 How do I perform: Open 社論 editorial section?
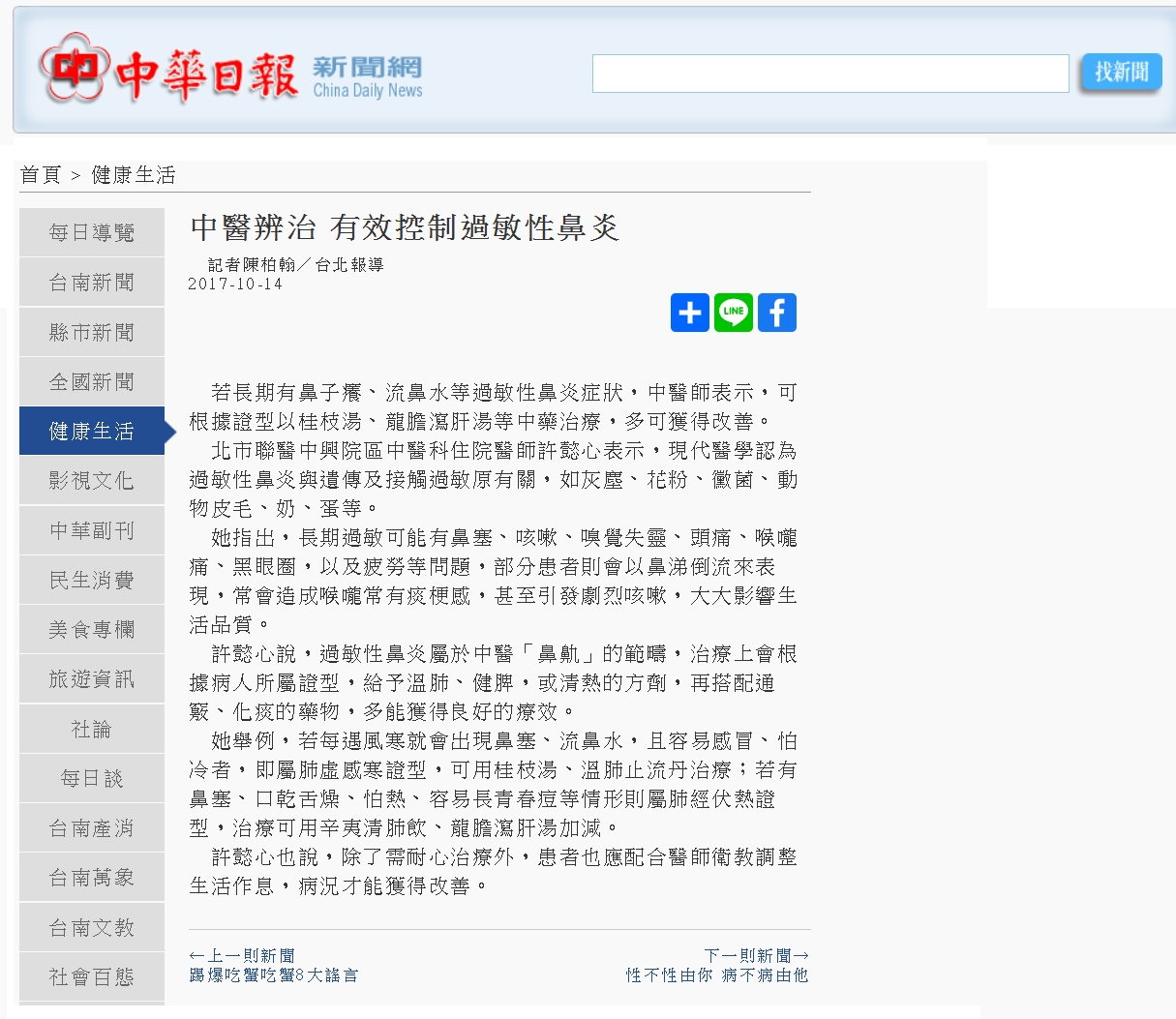pyautogui.click(x=92, y=730)
